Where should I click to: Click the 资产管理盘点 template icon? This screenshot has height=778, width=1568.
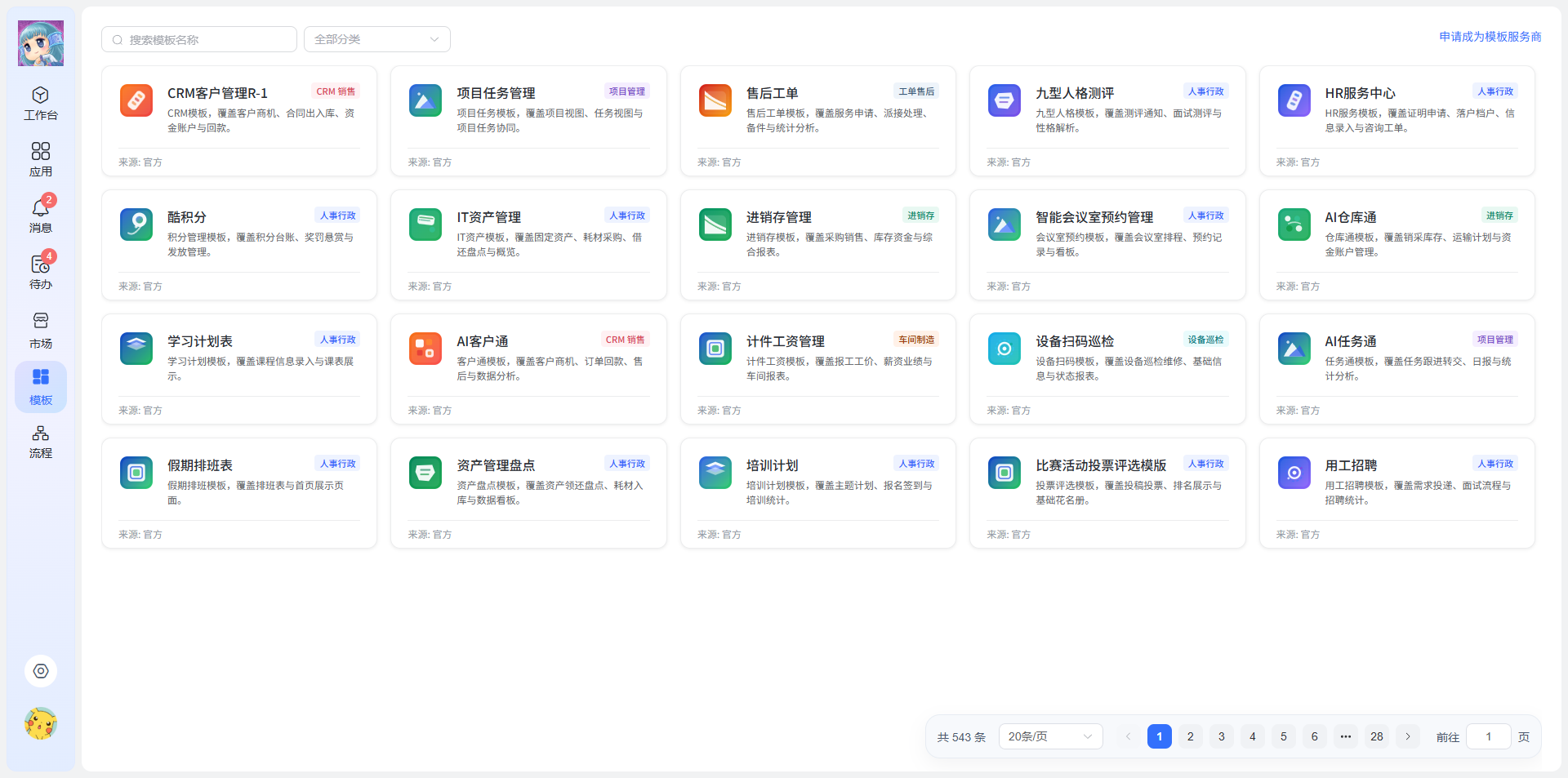(x=425, y=473)
